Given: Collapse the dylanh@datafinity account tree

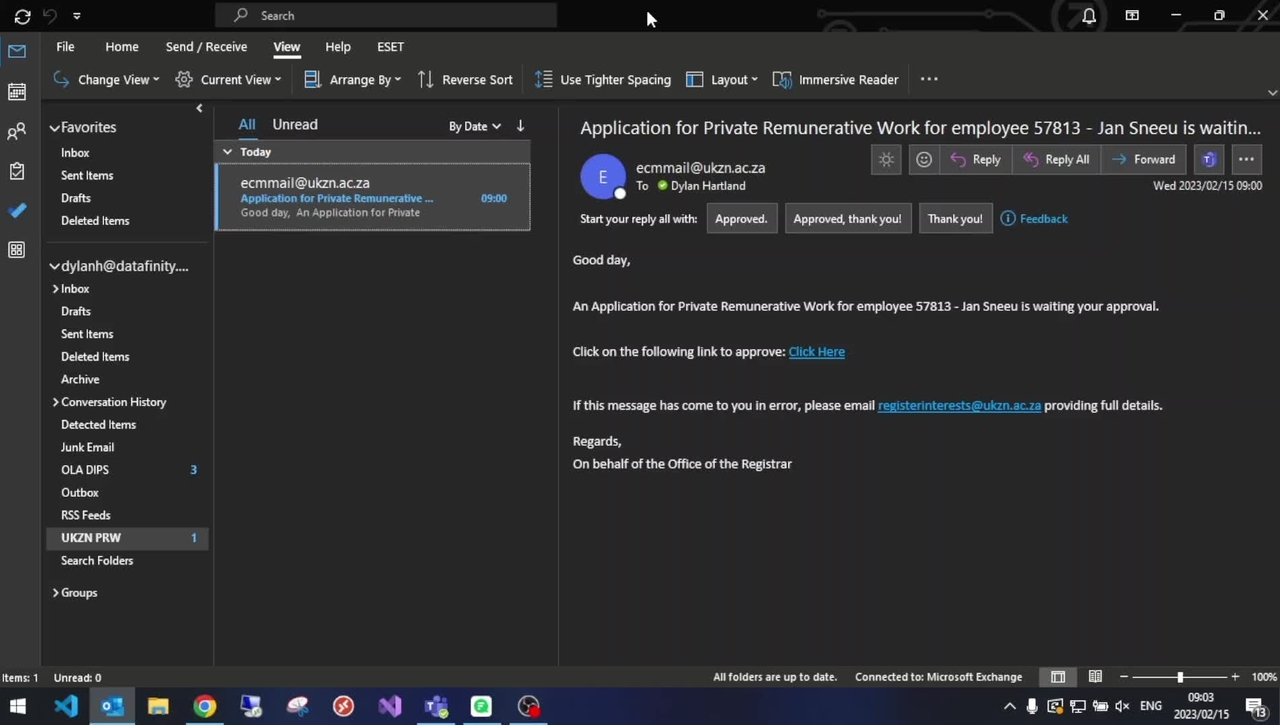Looking at the screenshot, I should point(55,267).
